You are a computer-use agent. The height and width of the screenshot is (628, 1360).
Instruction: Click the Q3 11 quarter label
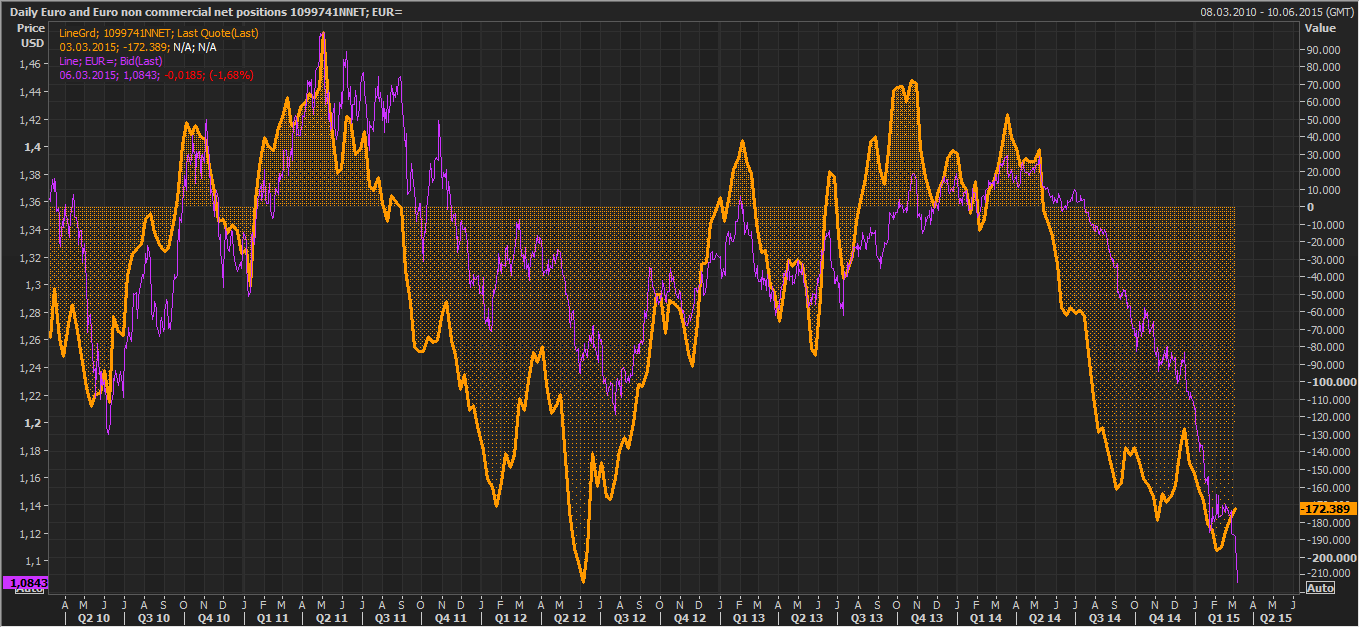tap(391, 618)
